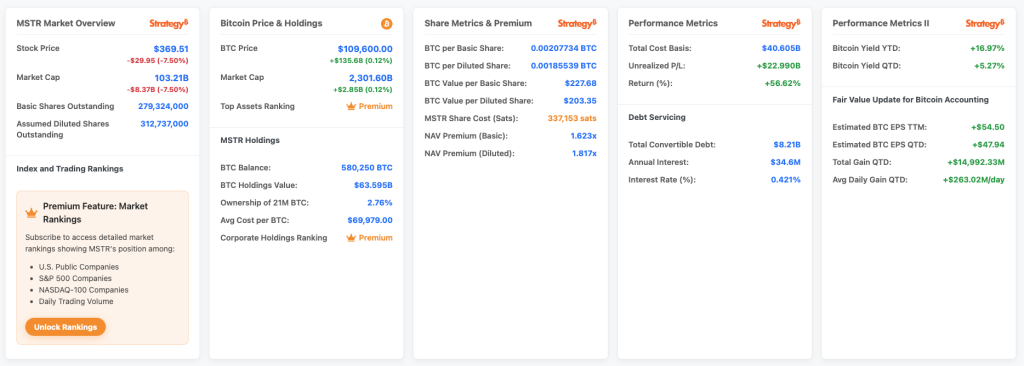The height and width of the screenshot is (366, 1024).
Task: Select the $369.51 stock price value
Action: (x=171, y=48)
